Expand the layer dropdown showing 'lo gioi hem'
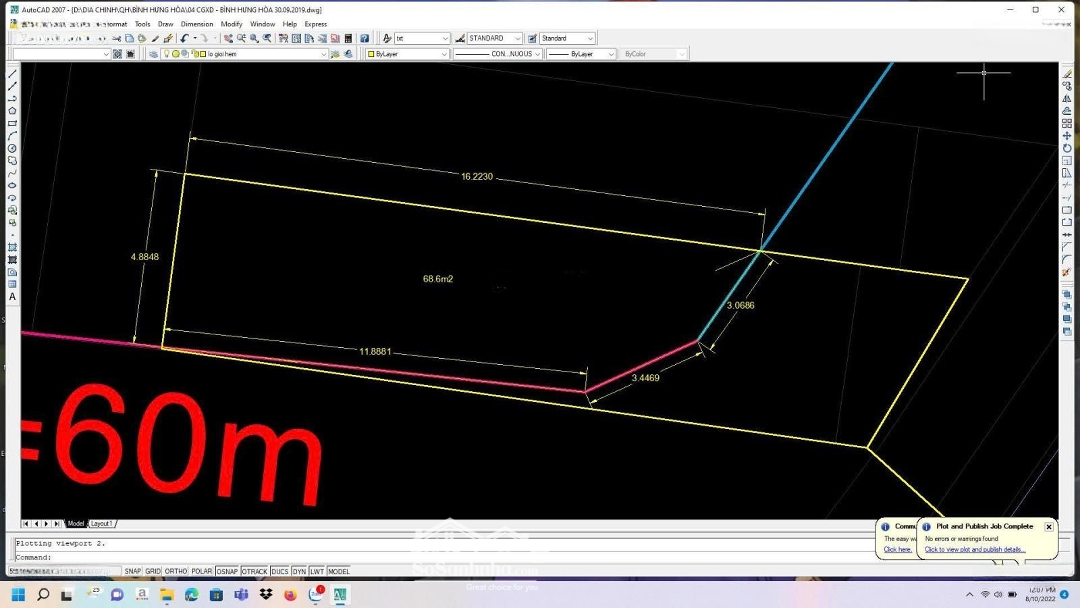1080x608 pixels. [323, 54]
